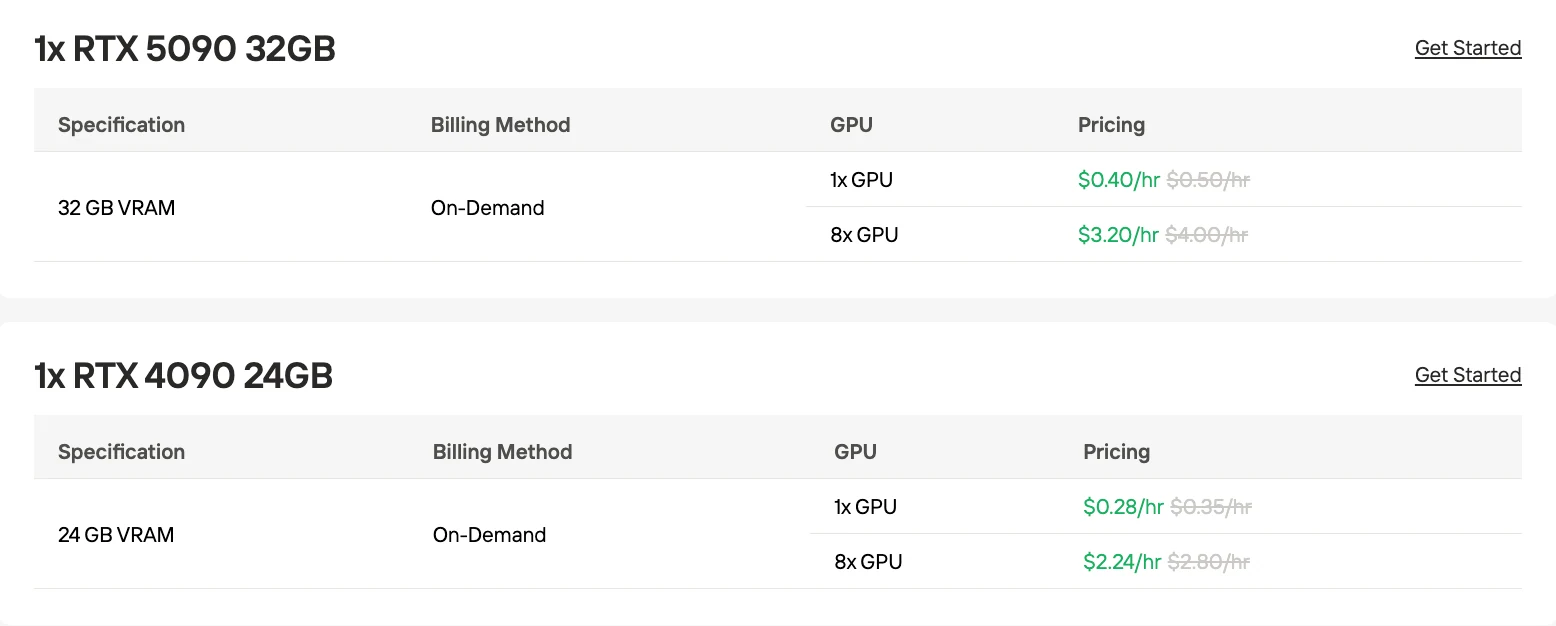Click the $0.40/hr price
The height and width of the screenshot is (626, 1556).
coord(1119,180)
